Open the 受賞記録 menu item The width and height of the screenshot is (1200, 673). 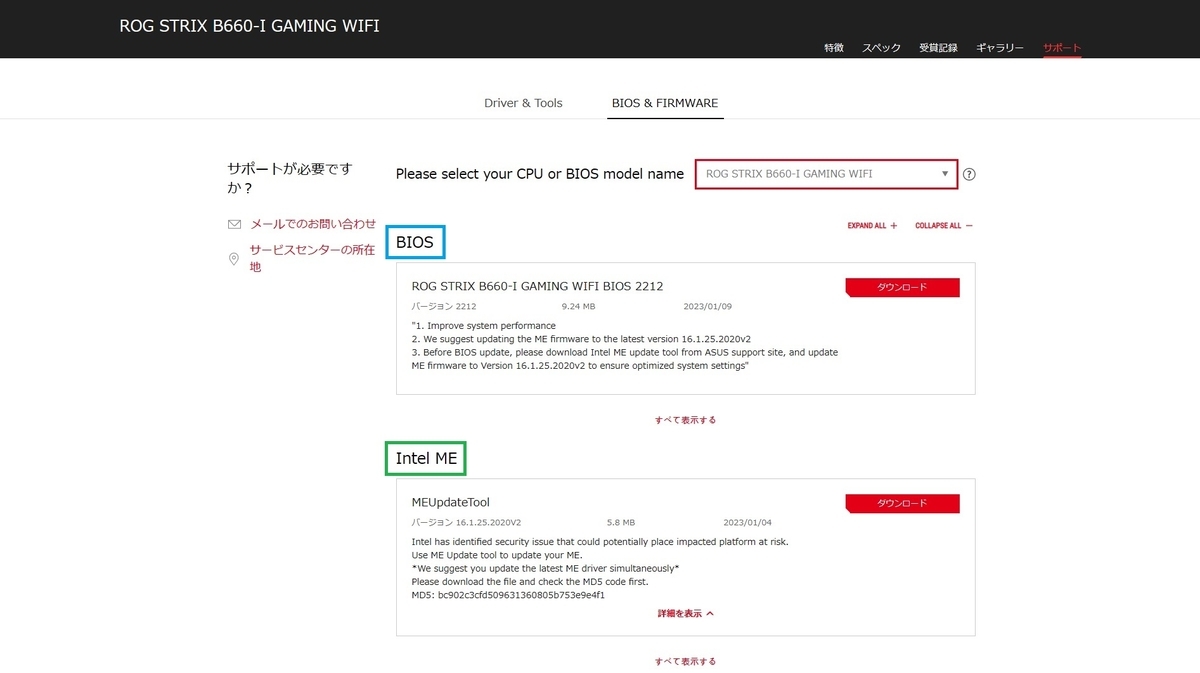938,48
